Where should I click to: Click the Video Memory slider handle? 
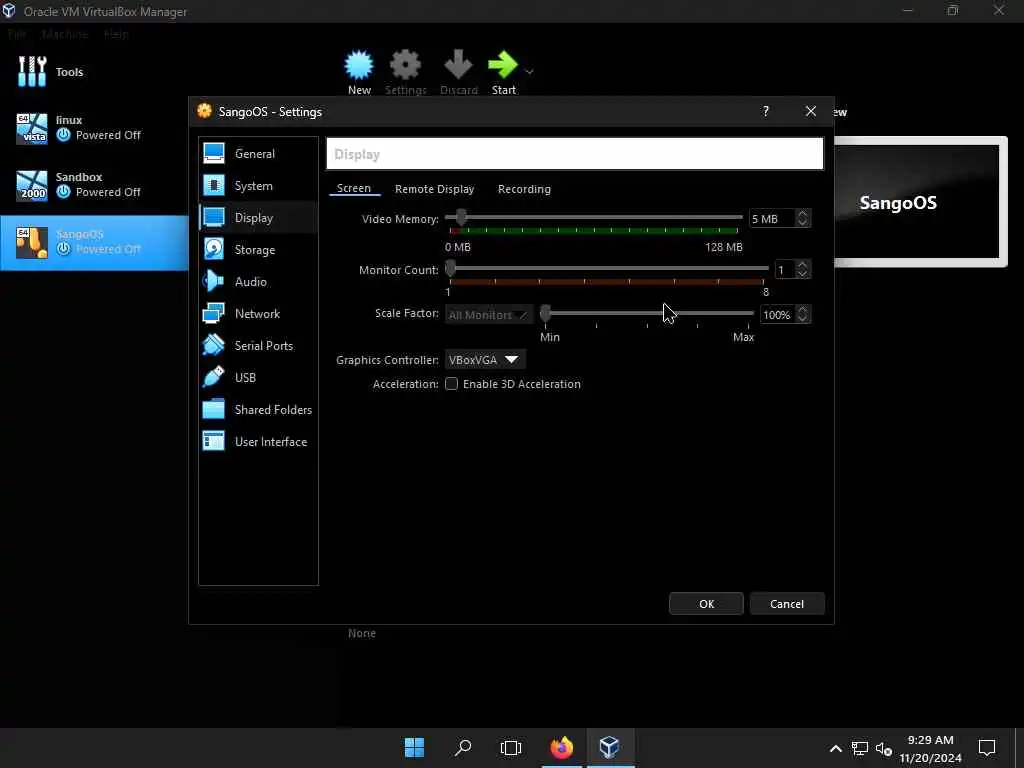462,217
